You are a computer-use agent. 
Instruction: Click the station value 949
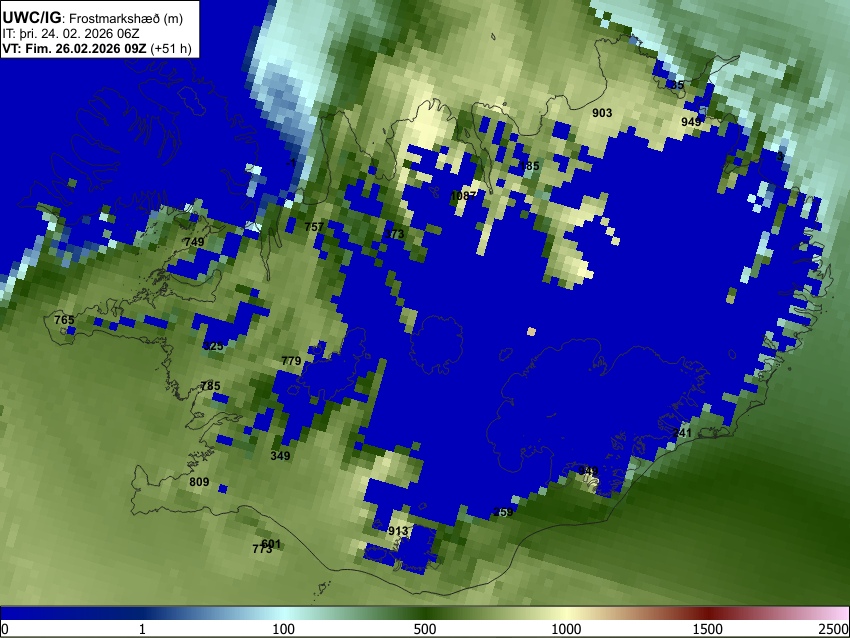[x=691, y=122]
